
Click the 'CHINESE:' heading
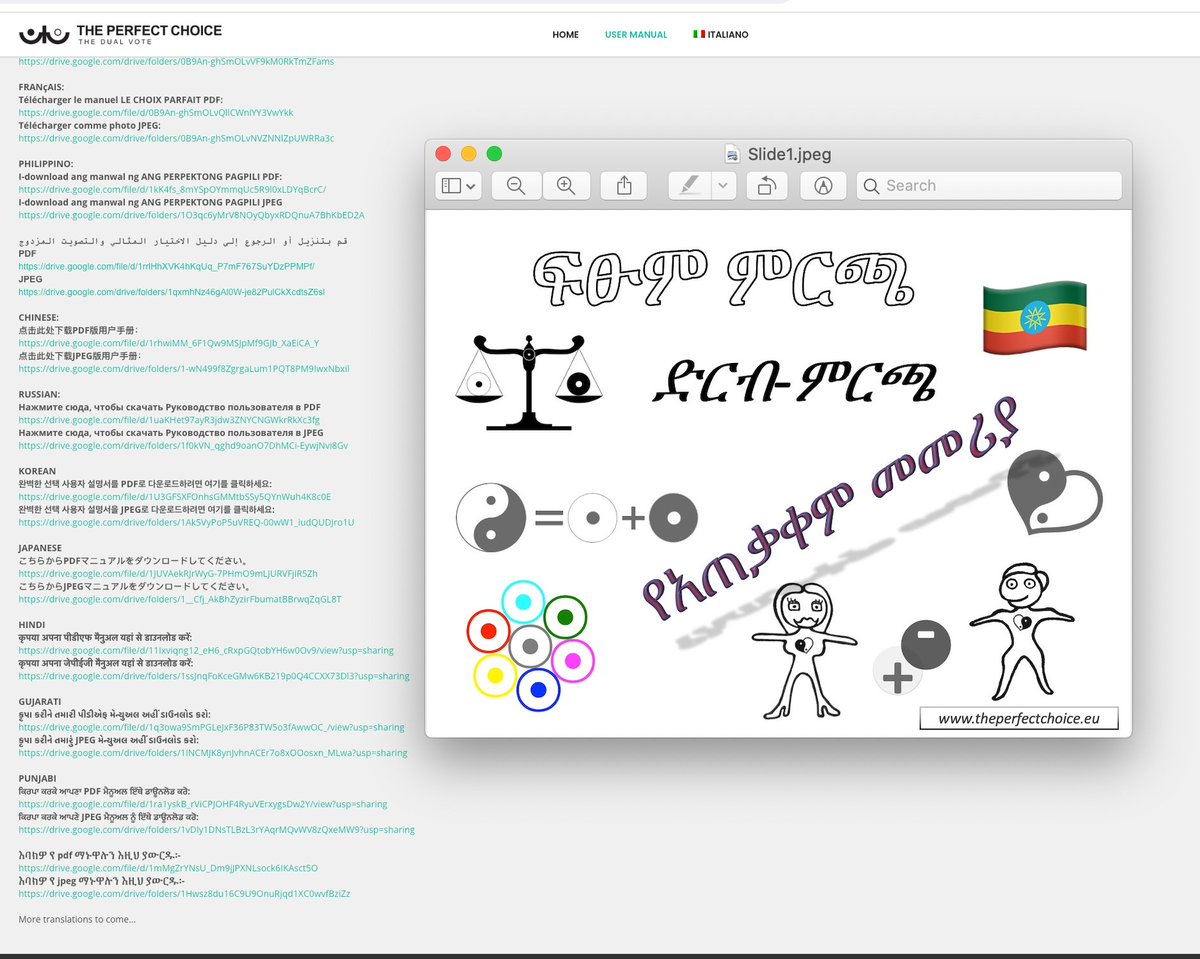[x=40, y=317]
